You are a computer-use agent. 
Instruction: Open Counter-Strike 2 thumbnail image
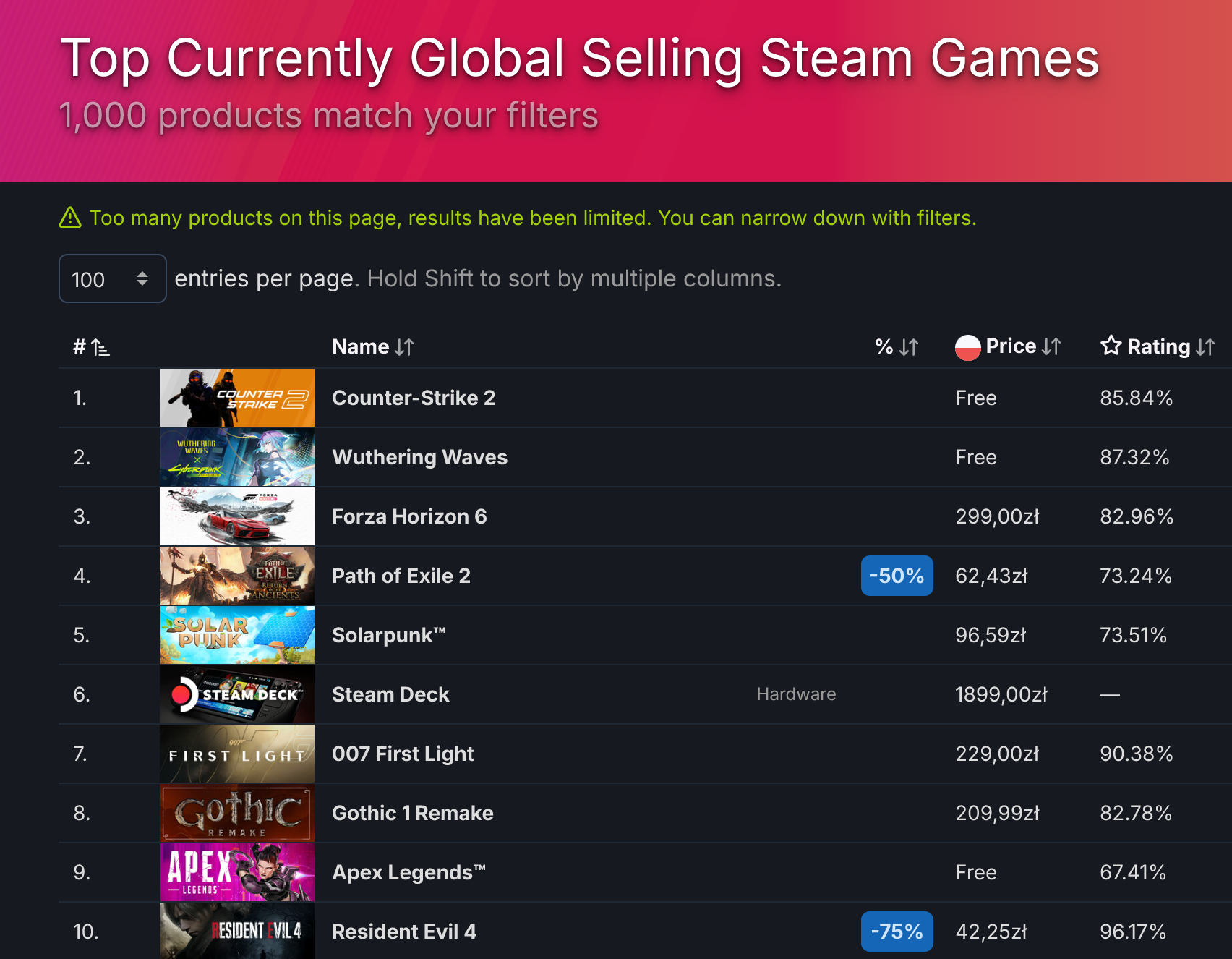coord(237,398)
